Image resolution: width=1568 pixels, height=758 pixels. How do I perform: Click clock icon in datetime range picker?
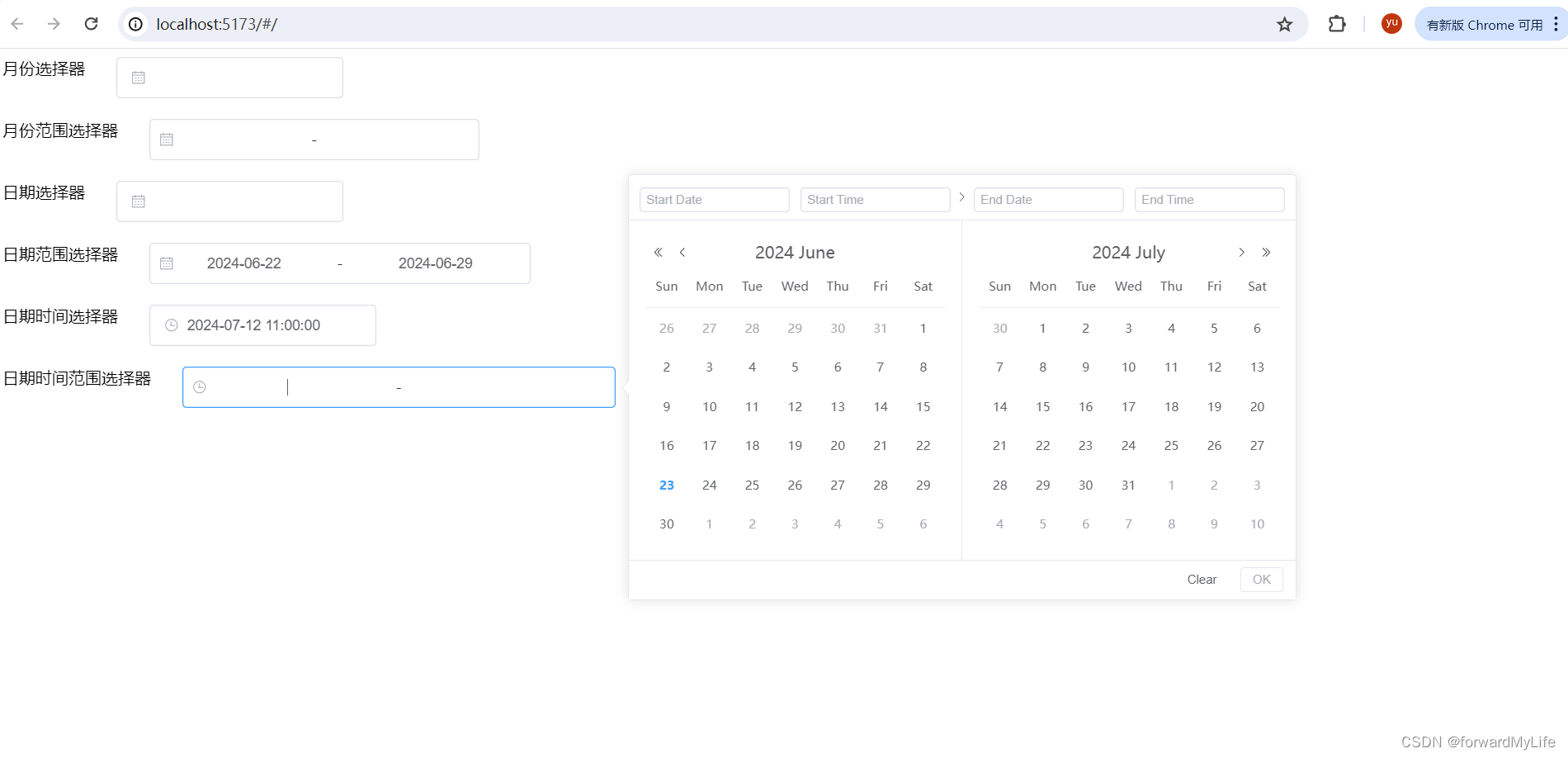point(200,387)
